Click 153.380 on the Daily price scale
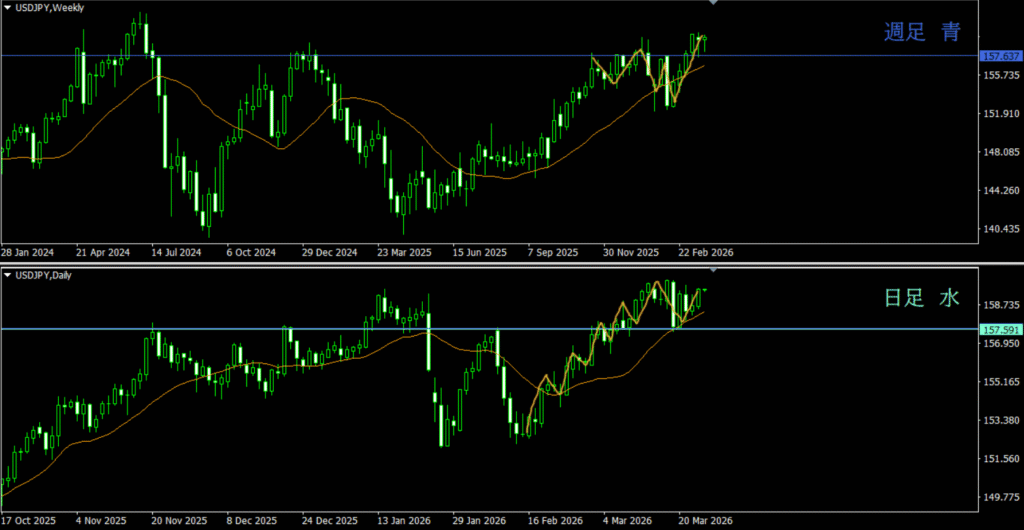This screenshot has width=1024, height=530. 1000,420
